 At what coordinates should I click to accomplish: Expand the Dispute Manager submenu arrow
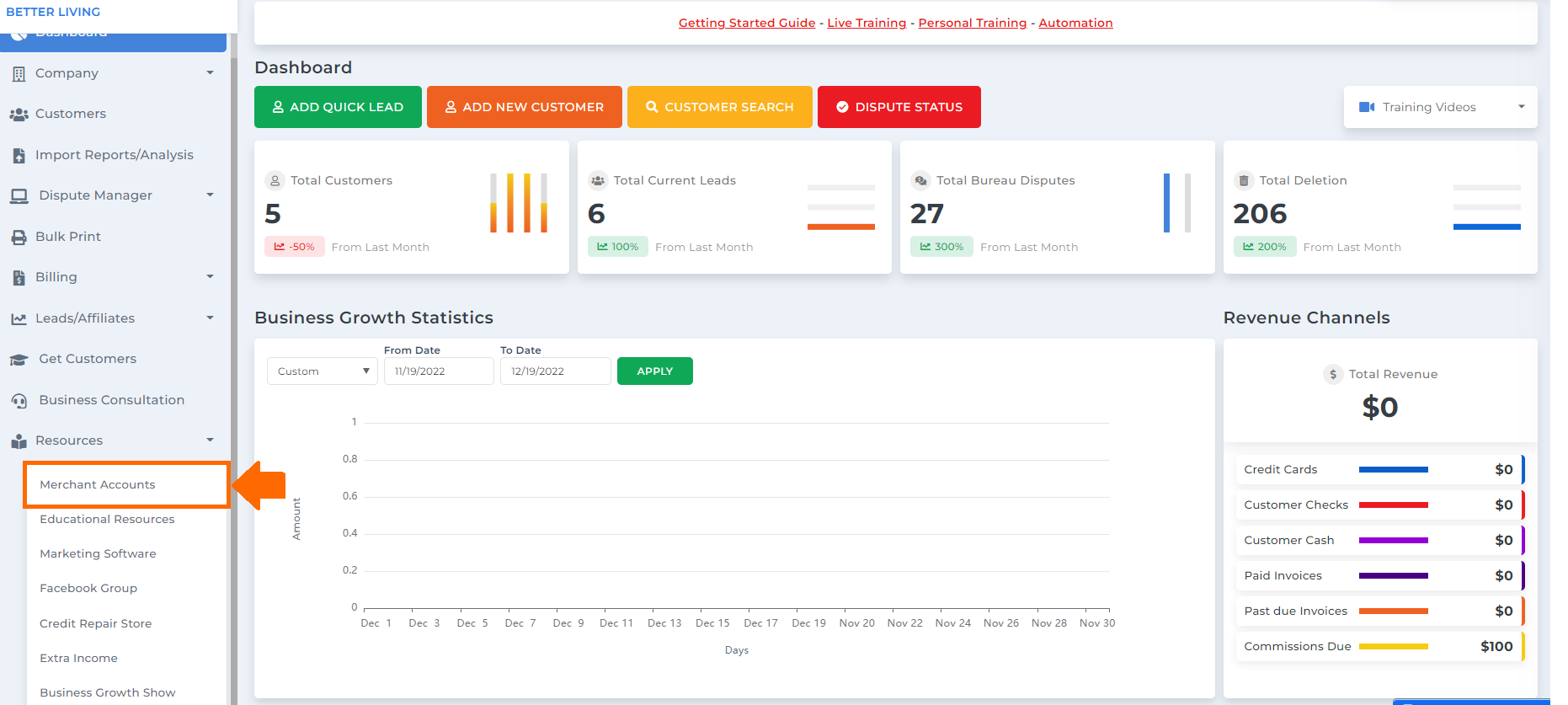tap(210, 195)
